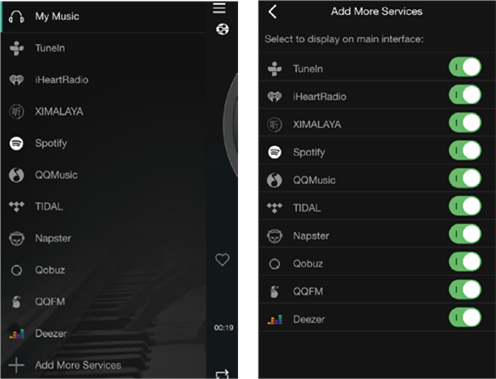Screen dimensions: 496x379
Task: Disable XIMALAYA on main interface
Action: coord(465,123)
